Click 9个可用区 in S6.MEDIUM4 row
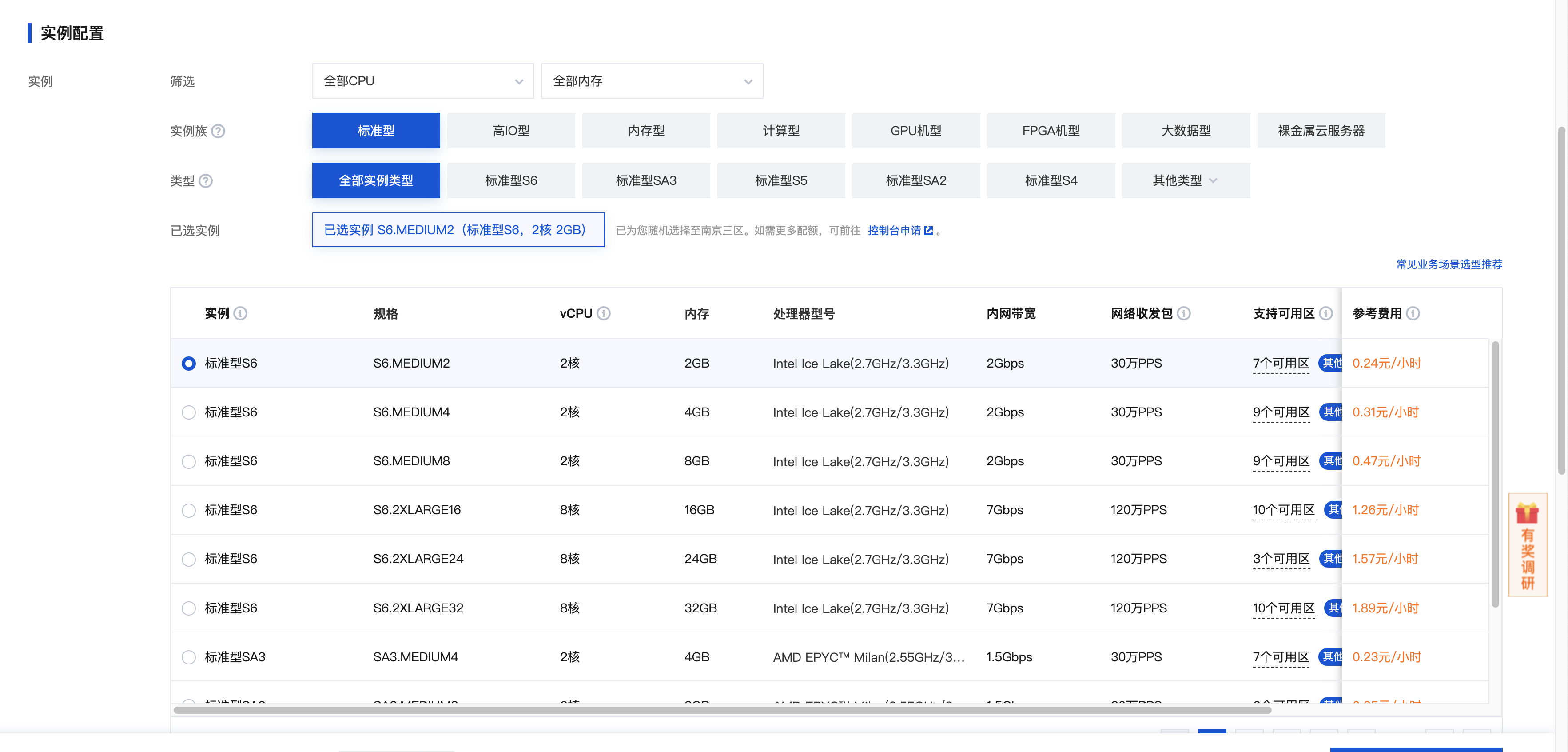This screenshot has height=752, width=1568. pyautogui.click(x=1281, y=412)
